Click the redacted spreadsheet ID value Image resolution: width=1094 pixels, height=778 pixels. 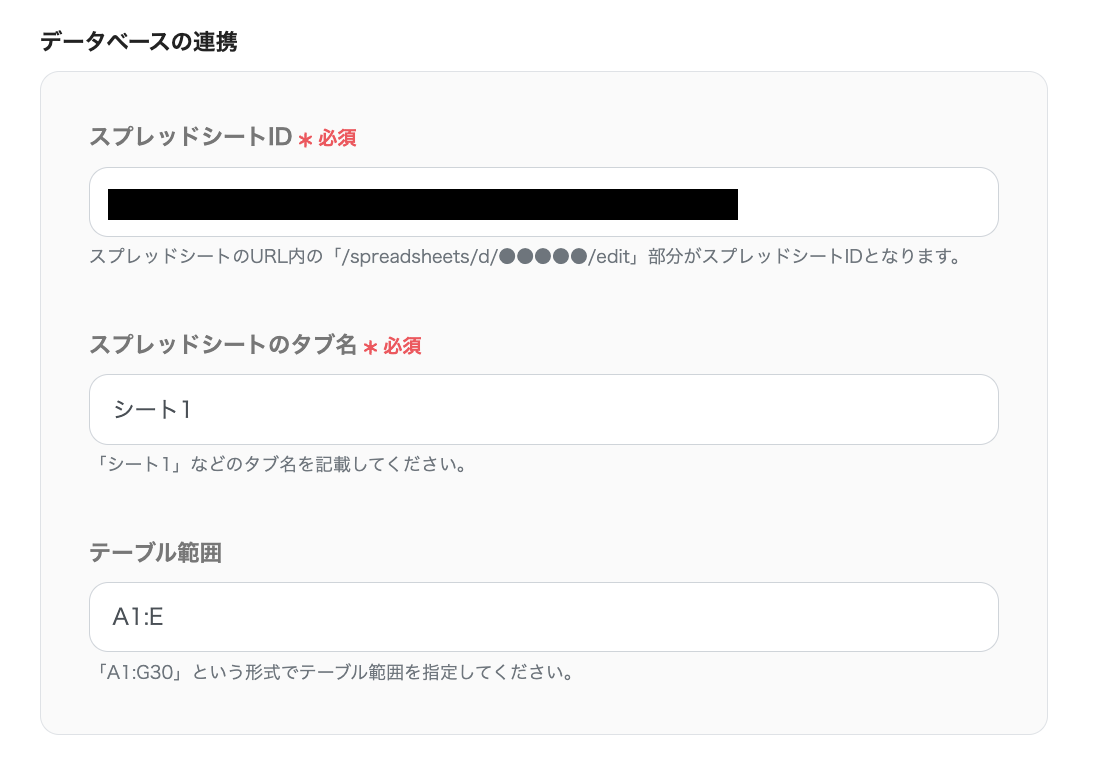420,202
